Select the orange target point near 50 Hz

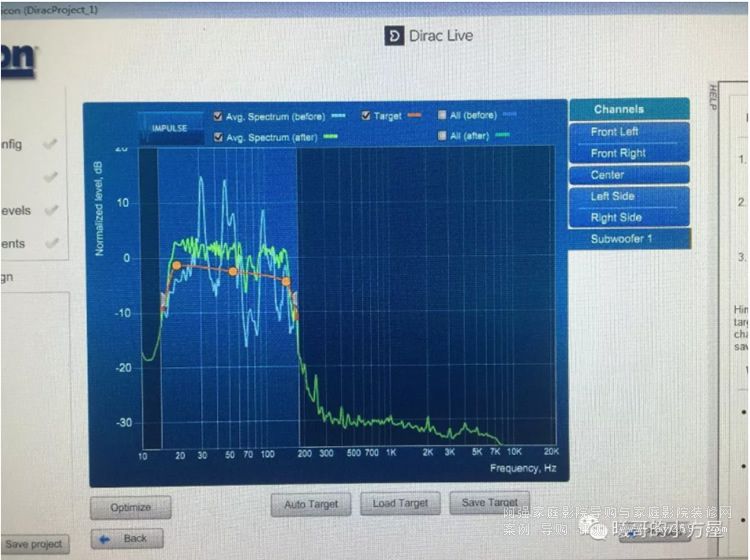tap(233, 271)
